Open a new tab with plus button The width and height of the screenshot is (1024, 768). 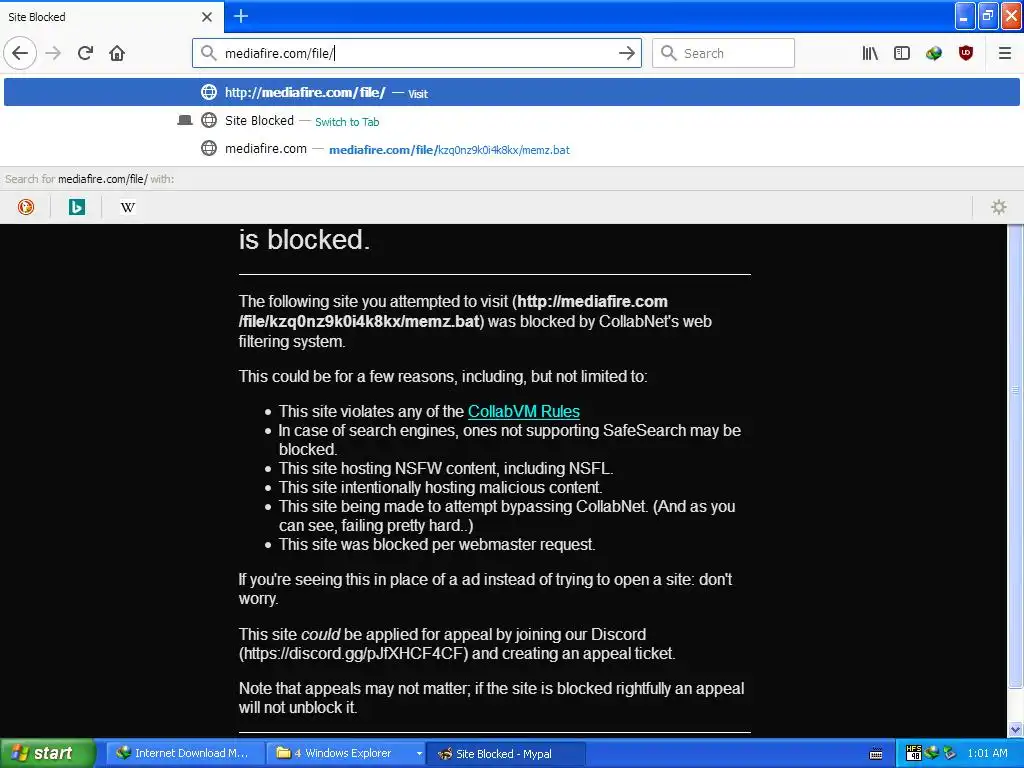(x=240, y=16)
